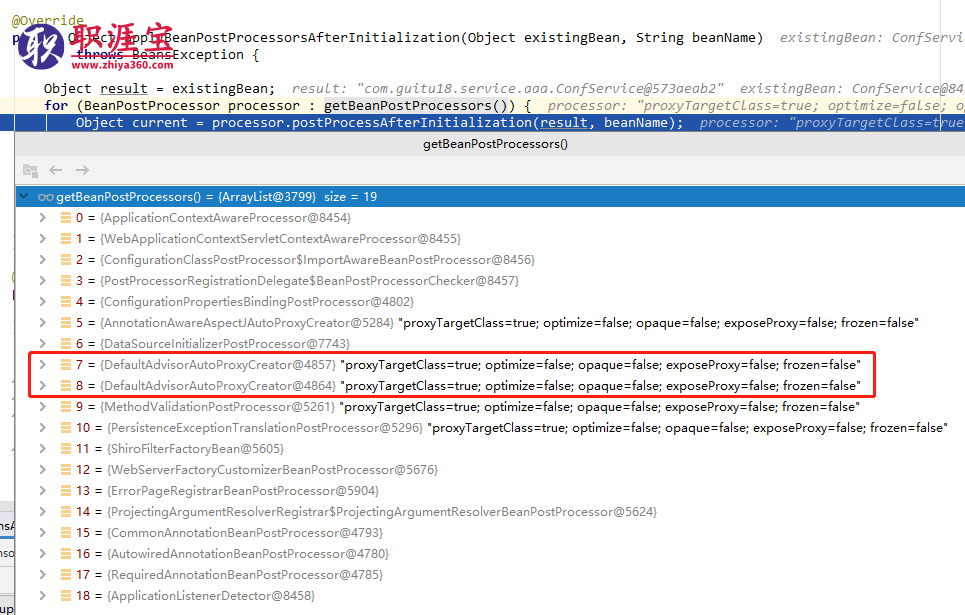Expand element 6 DataSourceInitializerPostProcessor
Image resolution: width=965 pixels, height=615 pixels.
[42, 343]
